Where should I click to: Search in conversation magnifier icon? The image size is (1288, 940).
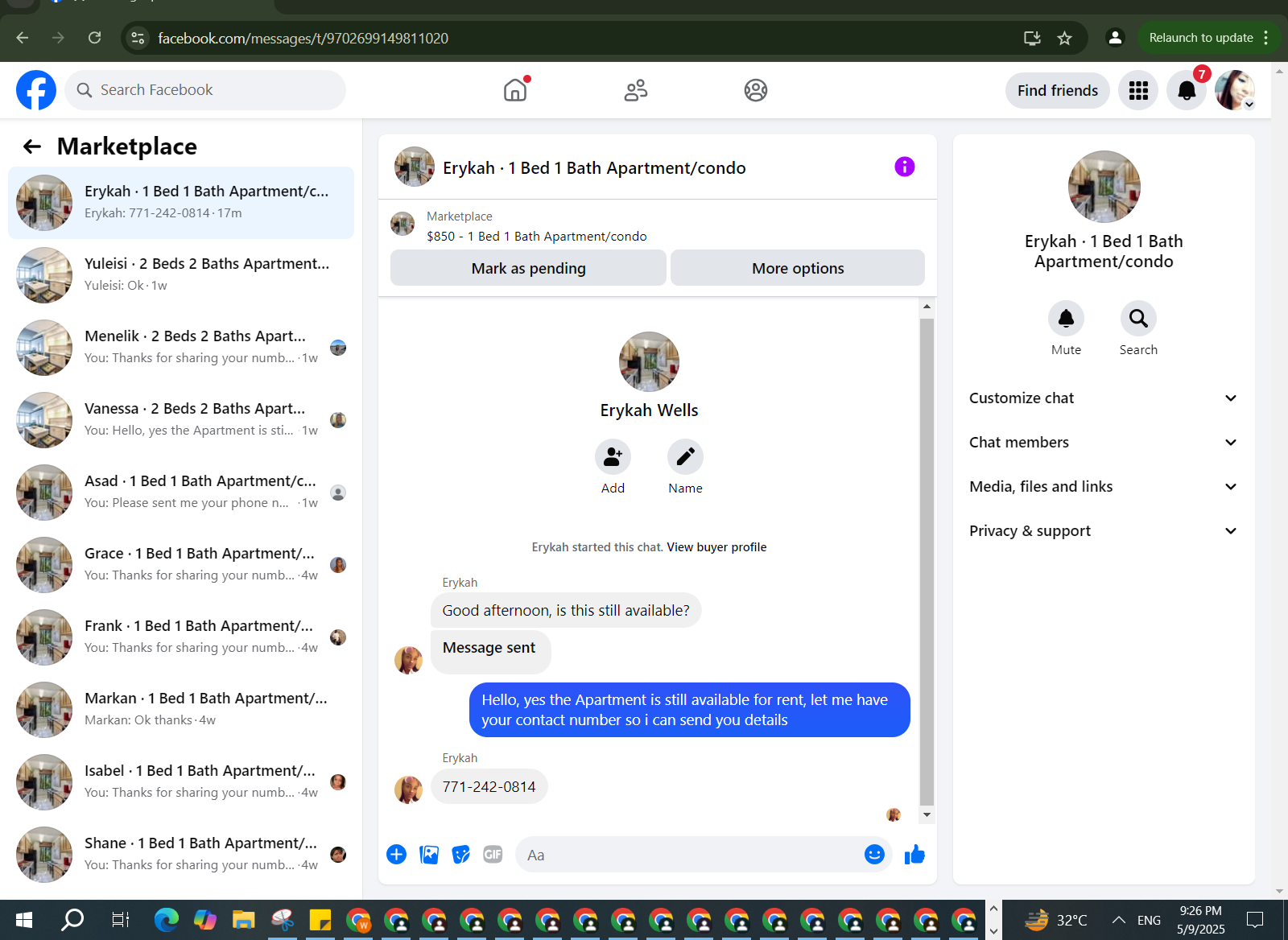(1138, 319)
